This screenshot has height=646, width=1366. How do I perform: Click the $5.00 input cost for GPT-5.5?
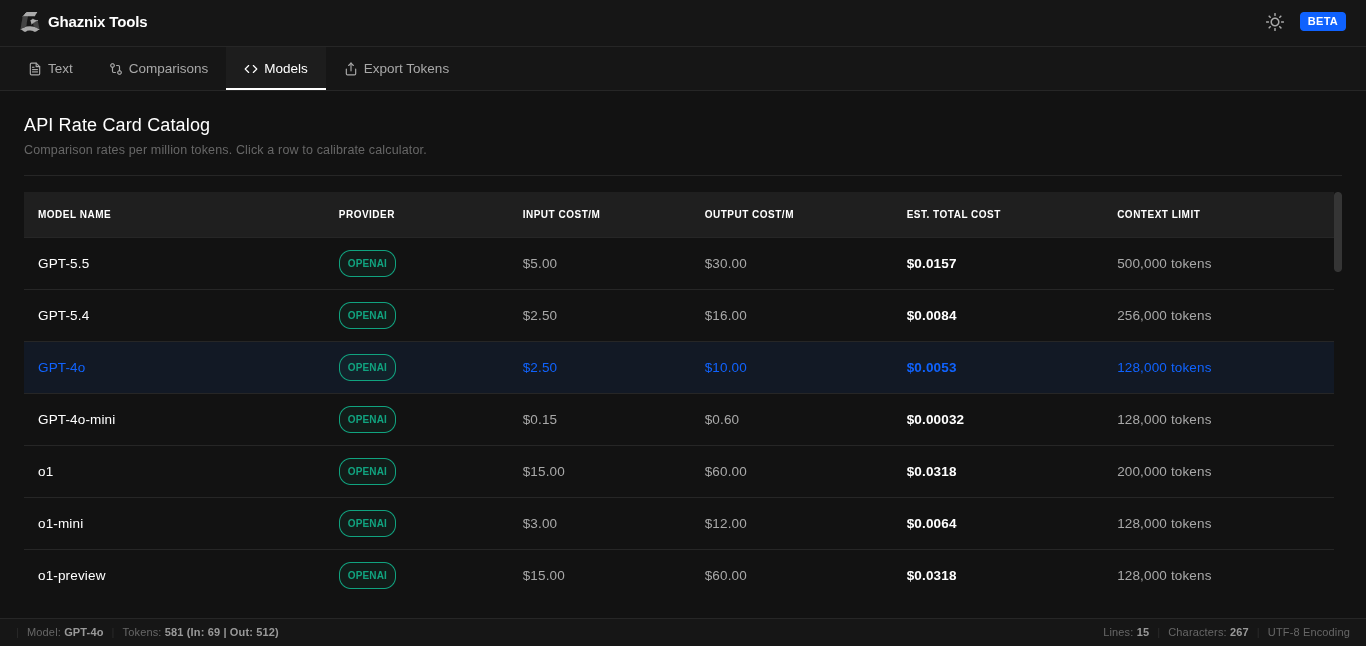[x=540, y=264]
